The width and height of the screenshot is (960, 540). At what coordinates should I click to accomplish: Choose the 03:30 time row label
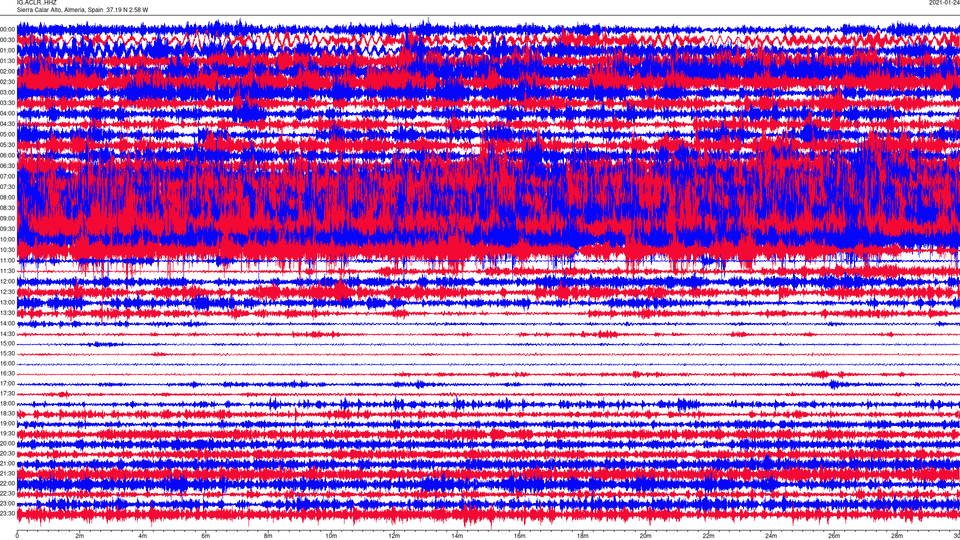(x=8, y=103)
